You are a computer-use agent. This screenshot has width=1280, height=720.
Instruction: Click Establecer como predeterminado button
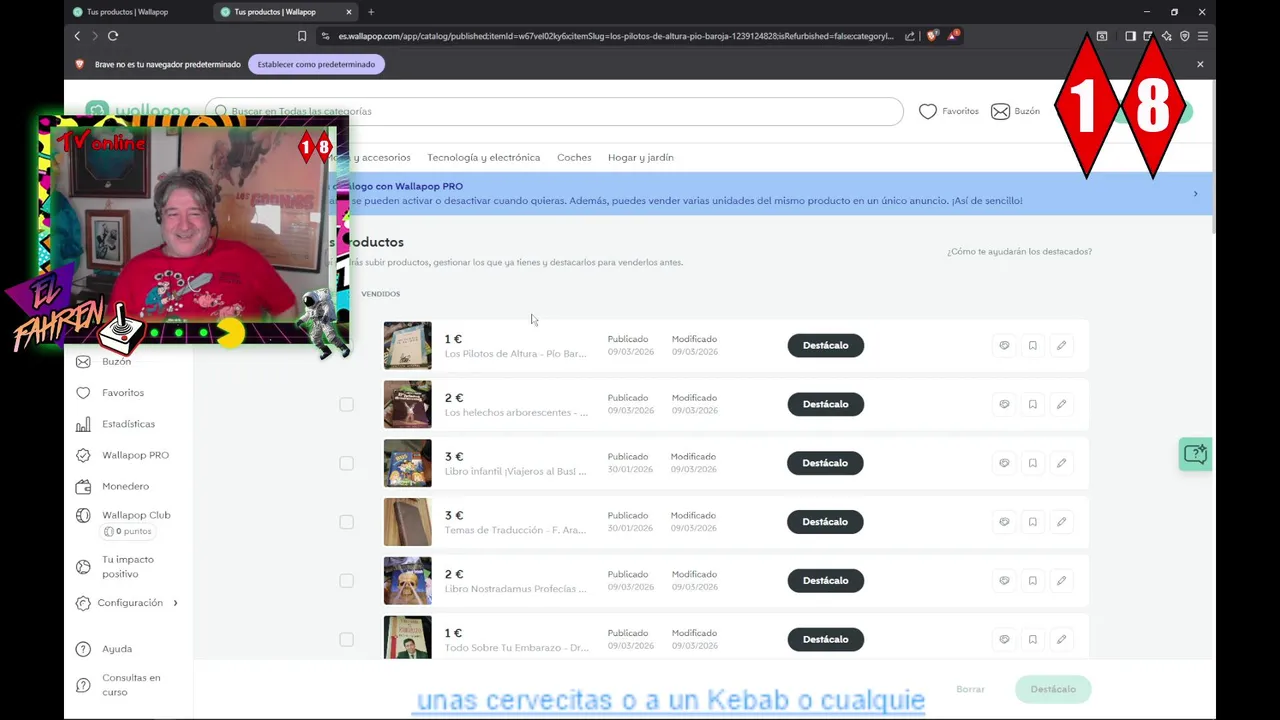tap(316, 64)
